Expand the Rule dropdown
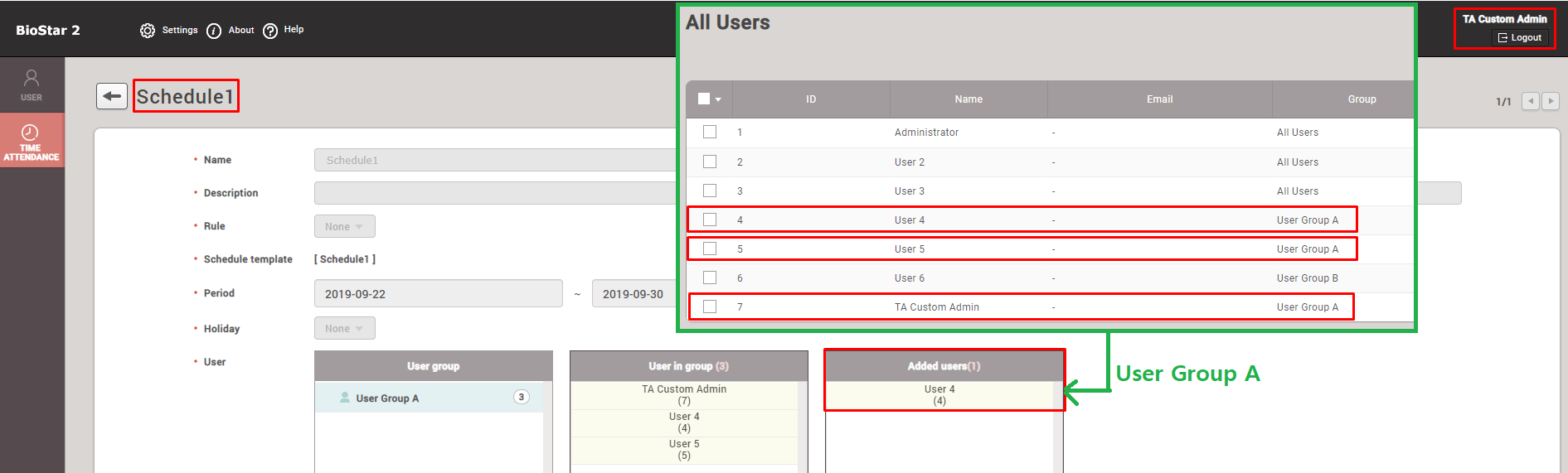The width and height of the screenshot is (1568, 473). (344, 226)
